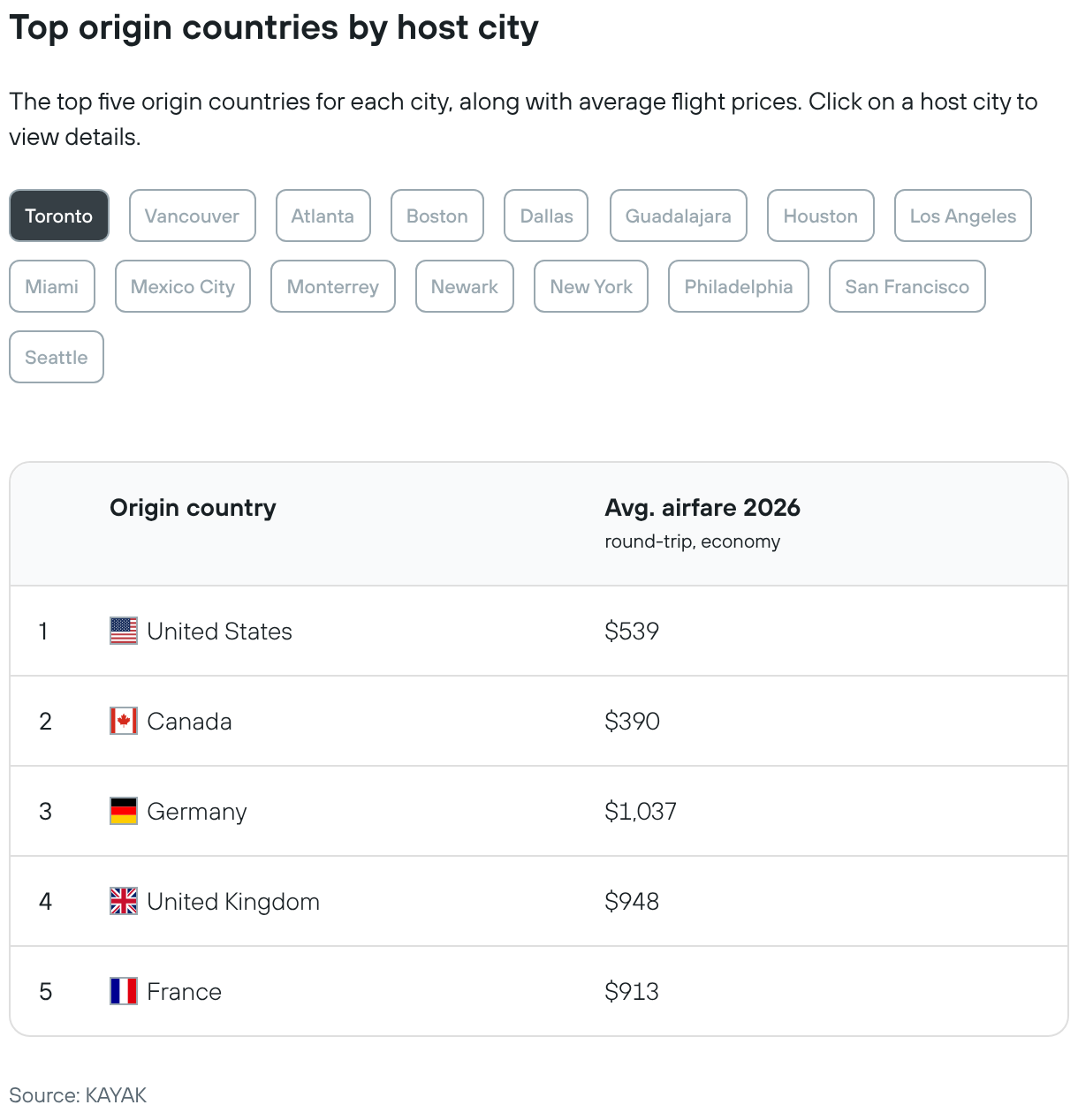
Task: Click the United States flag icon
Action: point(124,631)
